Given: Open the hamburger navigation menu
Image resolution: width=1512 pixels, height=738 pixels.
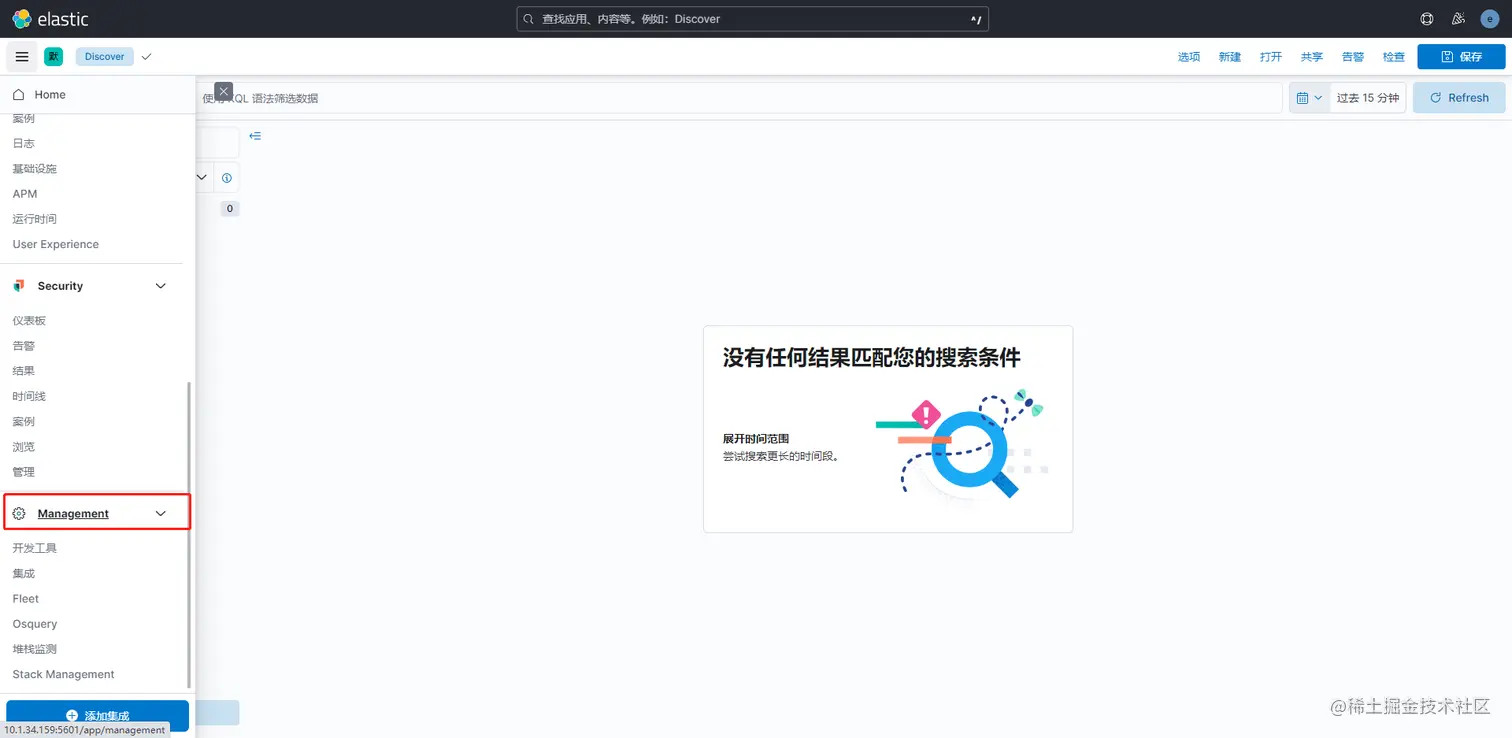Looking at the screenshot, I should [21, 56].
